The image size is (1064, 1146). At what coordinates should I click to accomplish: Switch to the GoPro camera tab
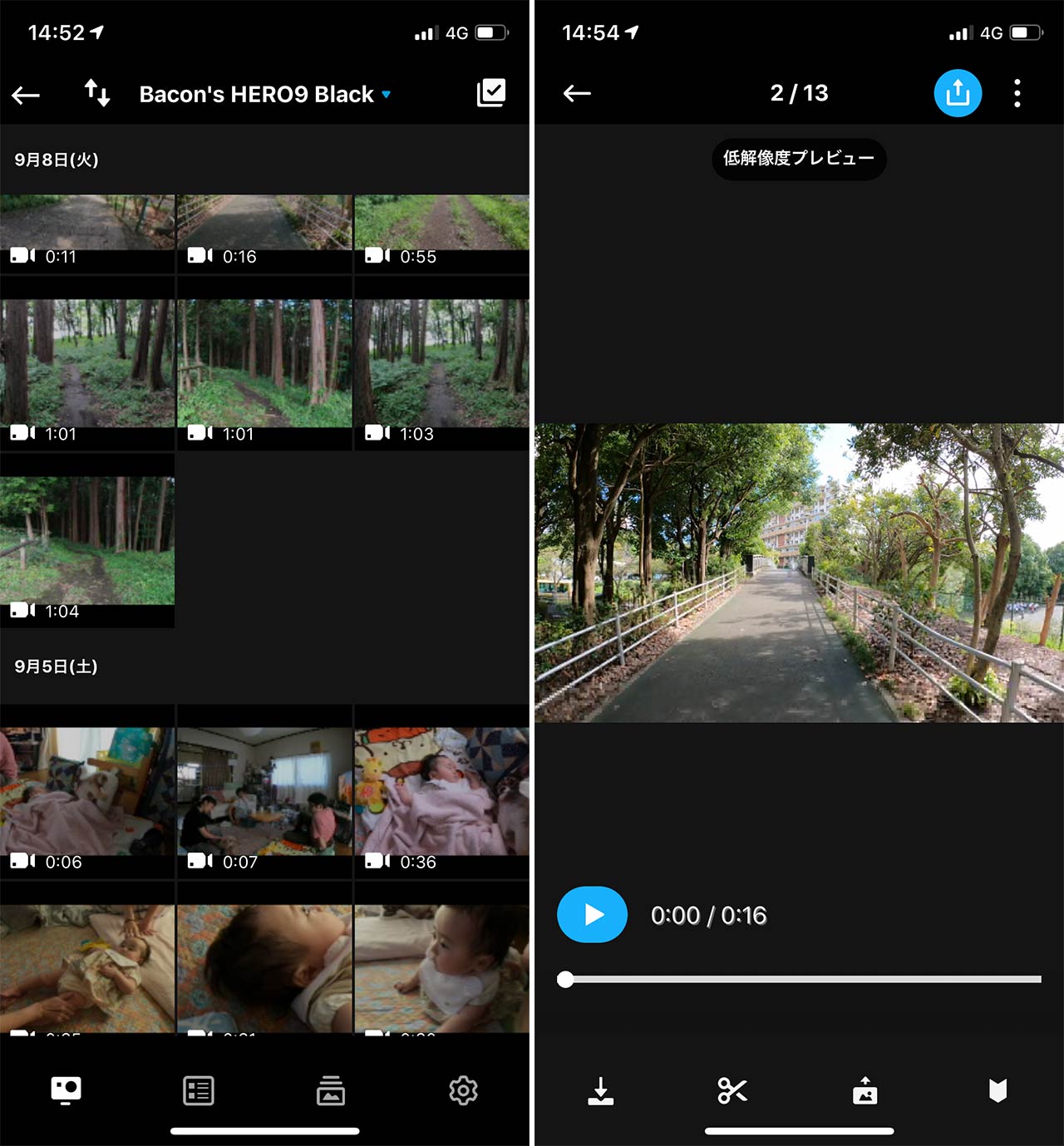[x=66, y=1089]
